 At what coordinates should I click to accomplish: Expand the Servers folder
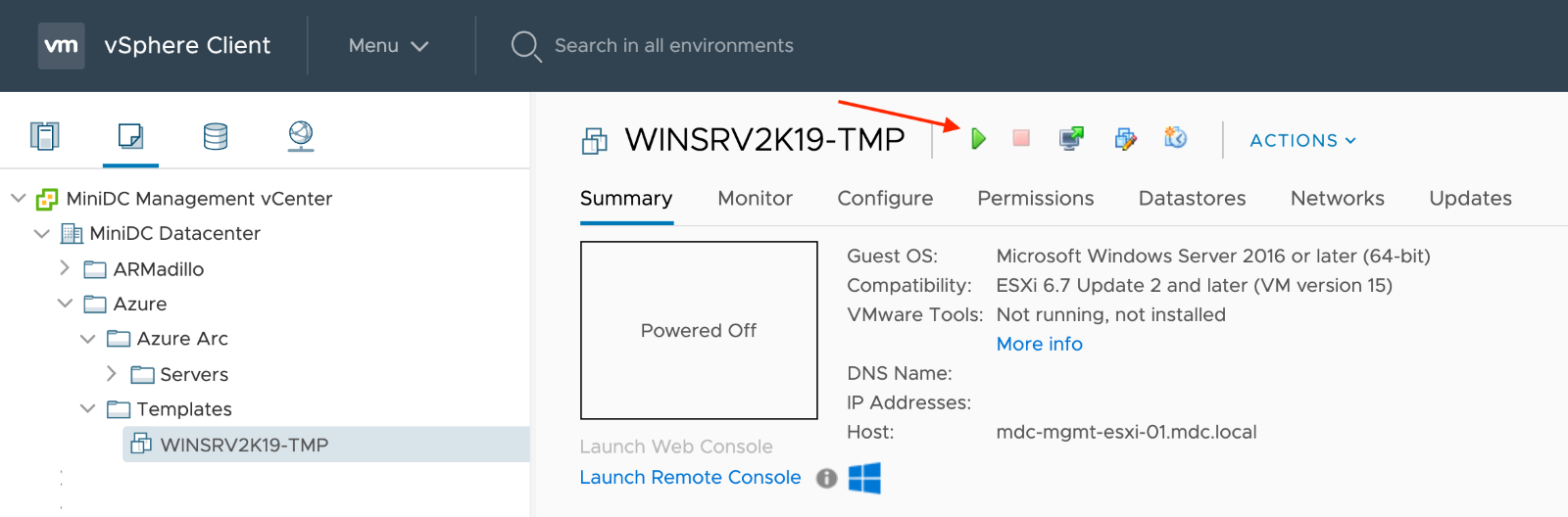(112, 373)
